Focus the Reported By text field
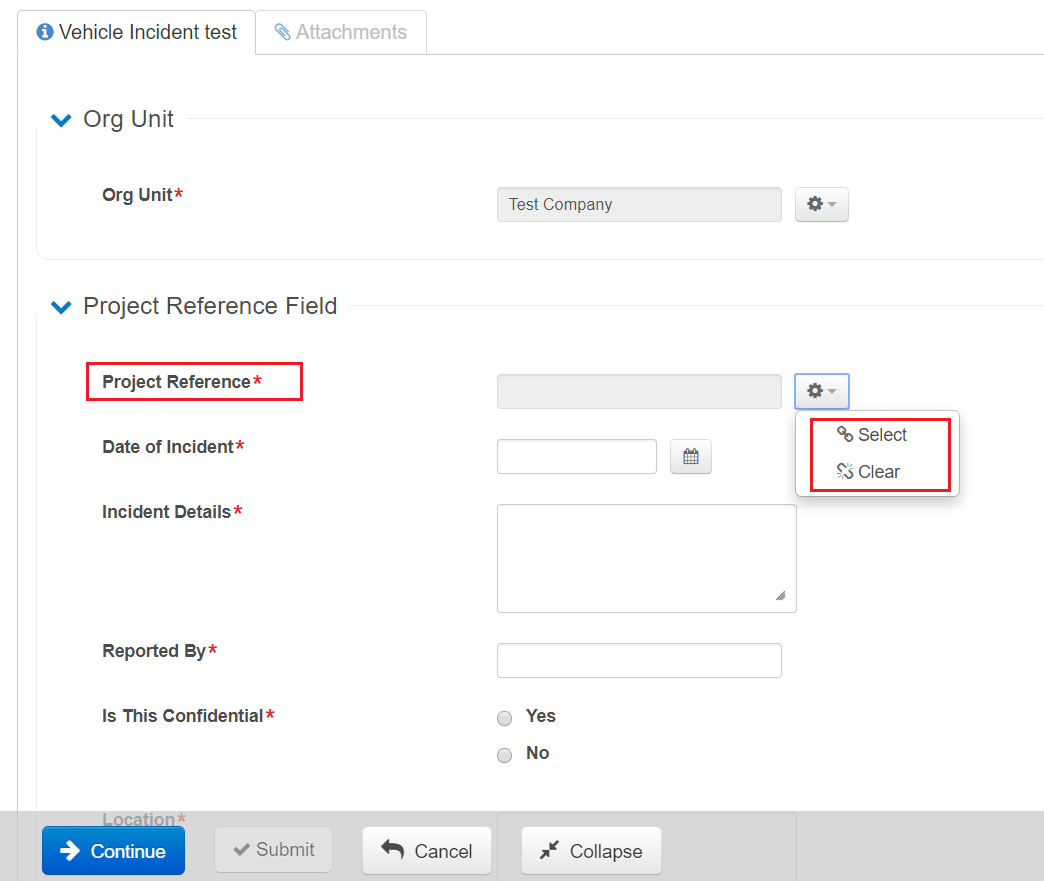Image resolution: width=1044 pixels, height=881 pixels. (x=639, y=660)
